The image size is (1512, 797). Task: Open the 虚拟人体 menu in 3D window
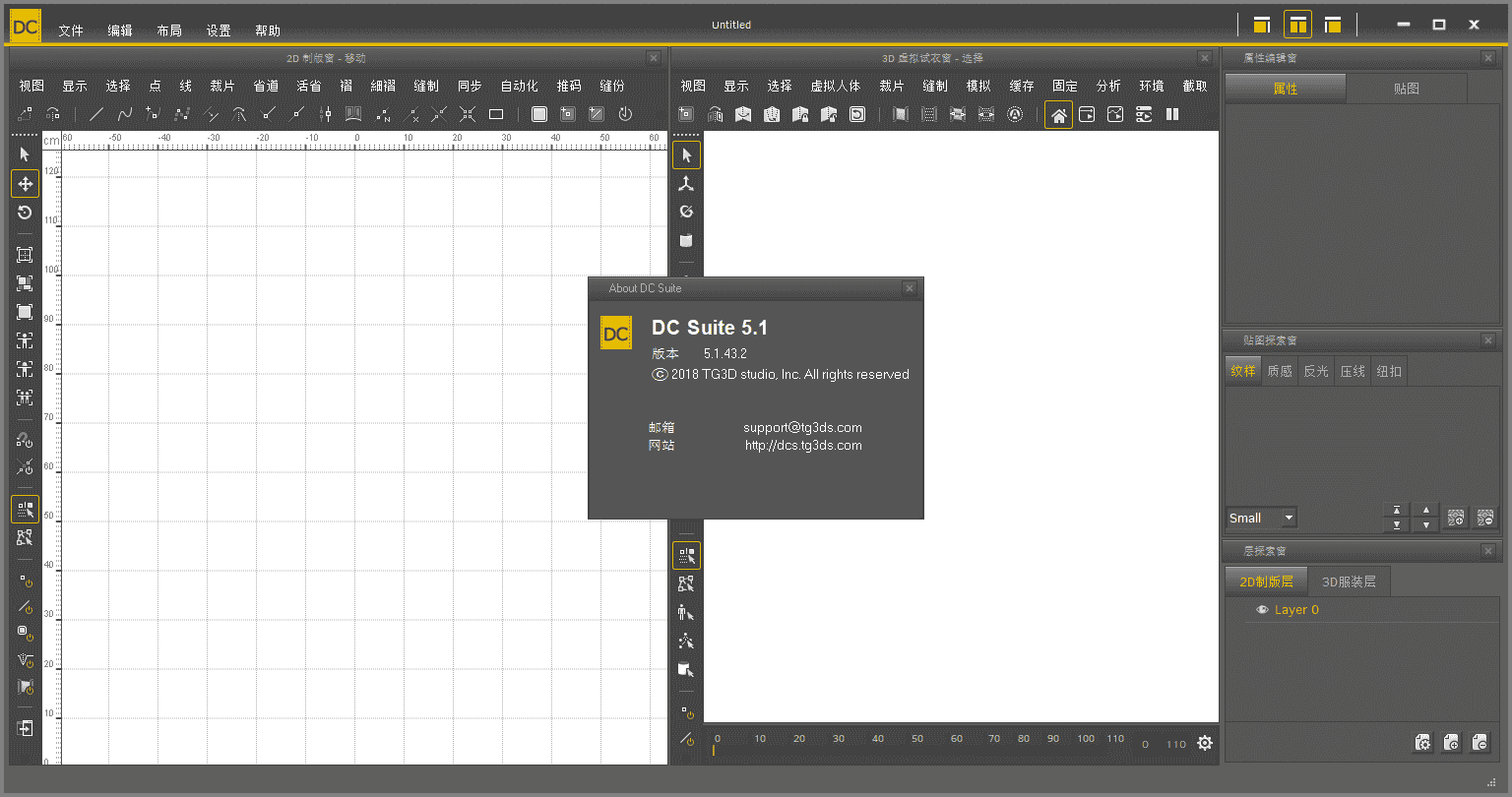pyautogui.click(x=835, y=87)
